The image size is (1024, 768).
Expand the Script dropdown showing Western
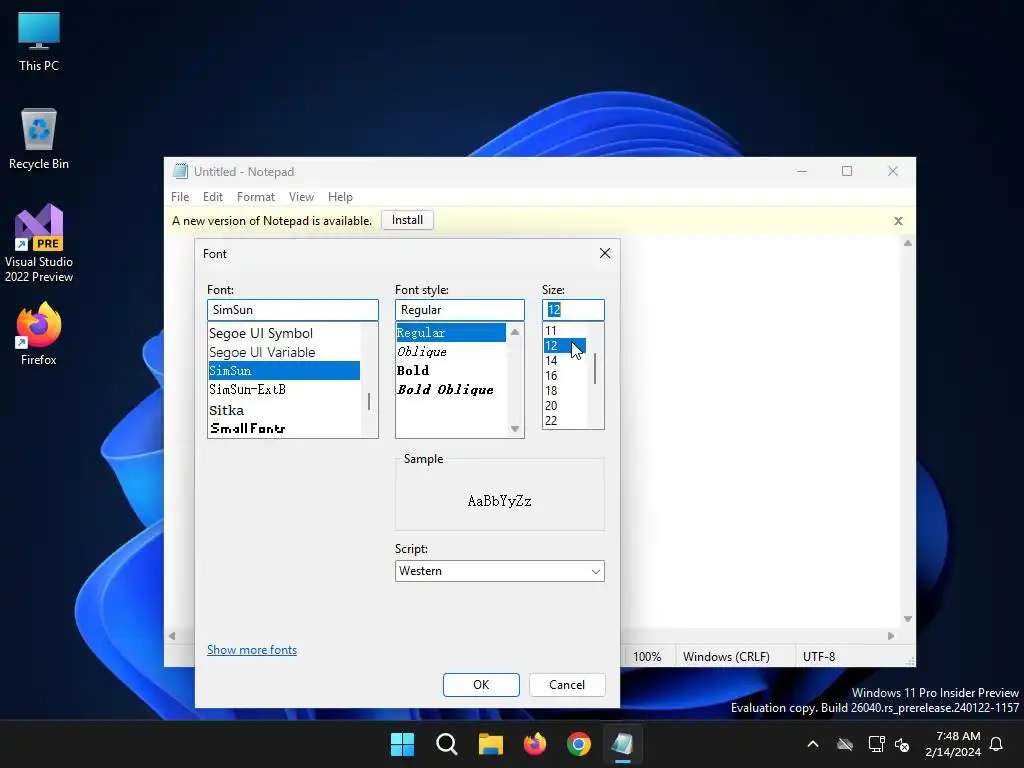pyautogui.click(x=500, y=571)
